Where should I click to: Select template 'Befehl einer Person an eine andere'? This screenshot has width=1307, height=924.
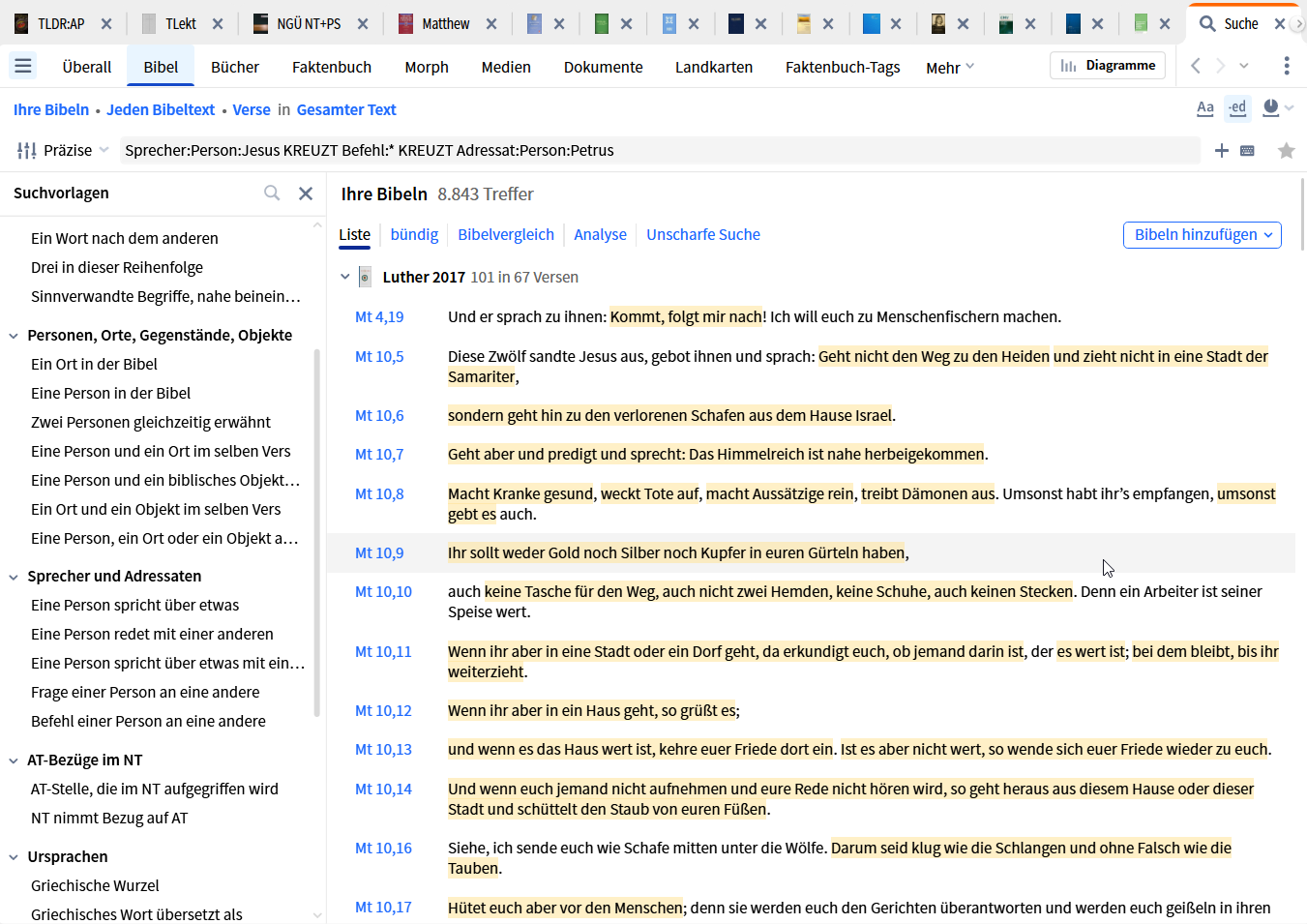tap(148, 721)
